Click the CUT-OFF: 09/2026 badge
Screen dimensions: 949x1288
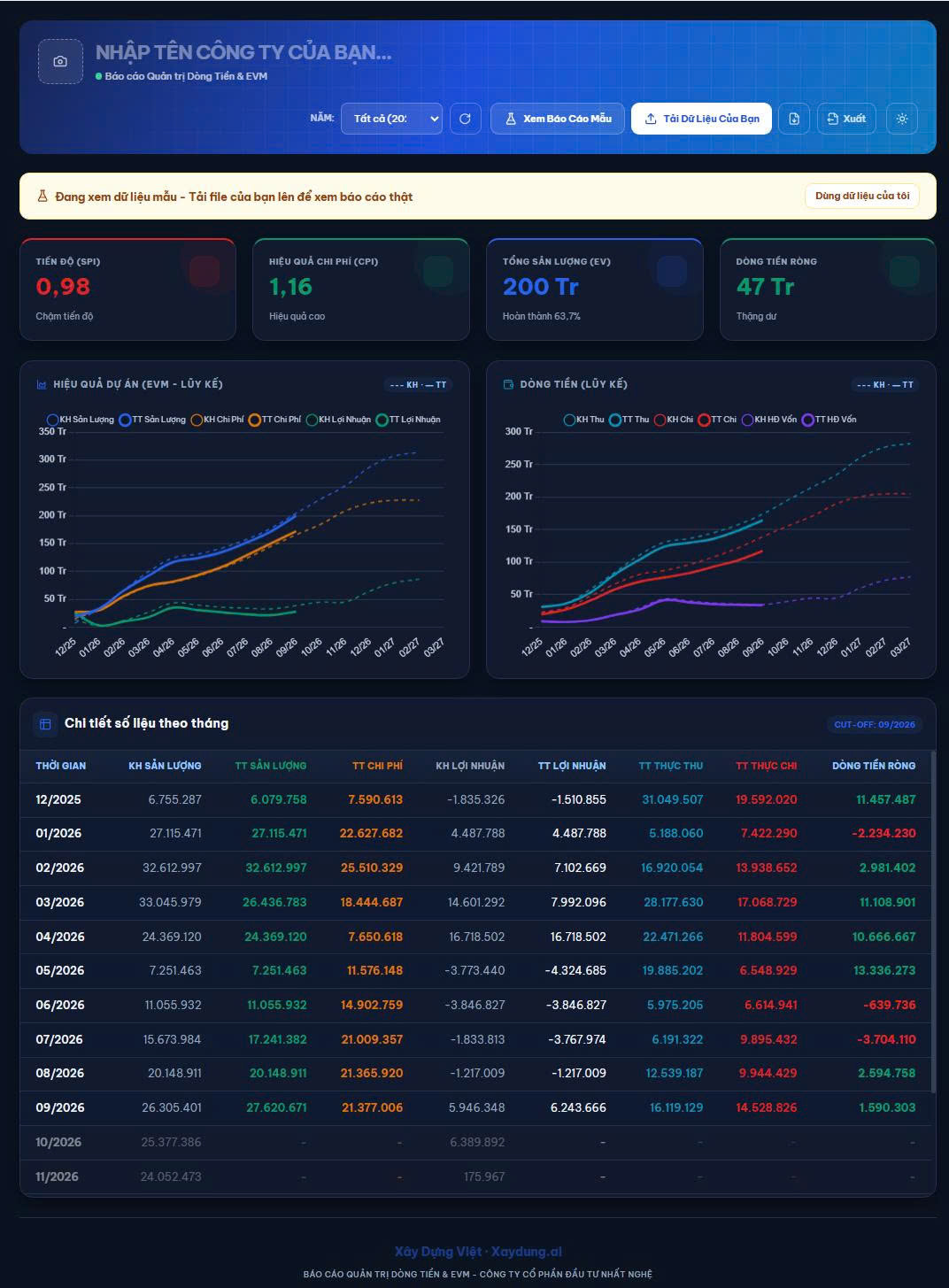click(875, 724)
